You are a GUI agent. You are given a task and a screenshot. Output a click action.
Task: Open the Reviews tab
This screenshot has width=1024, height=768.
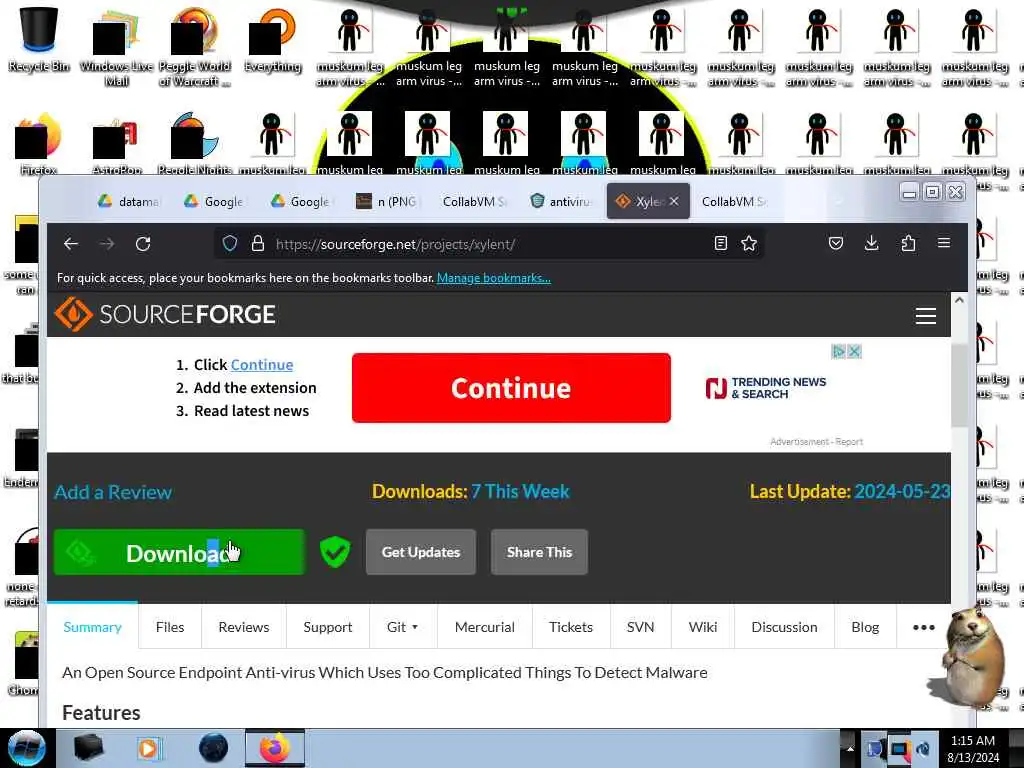244,627
